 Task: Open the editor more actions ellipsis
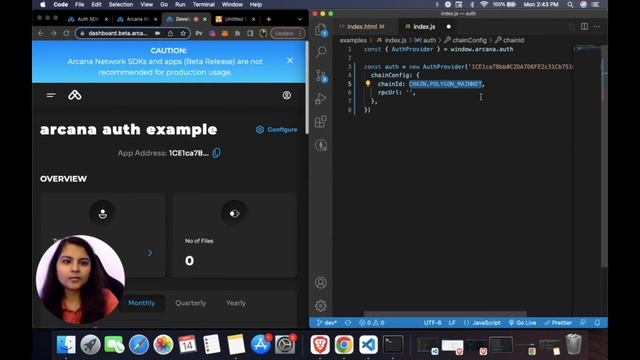pyautogui.click(x=597, y=27)
